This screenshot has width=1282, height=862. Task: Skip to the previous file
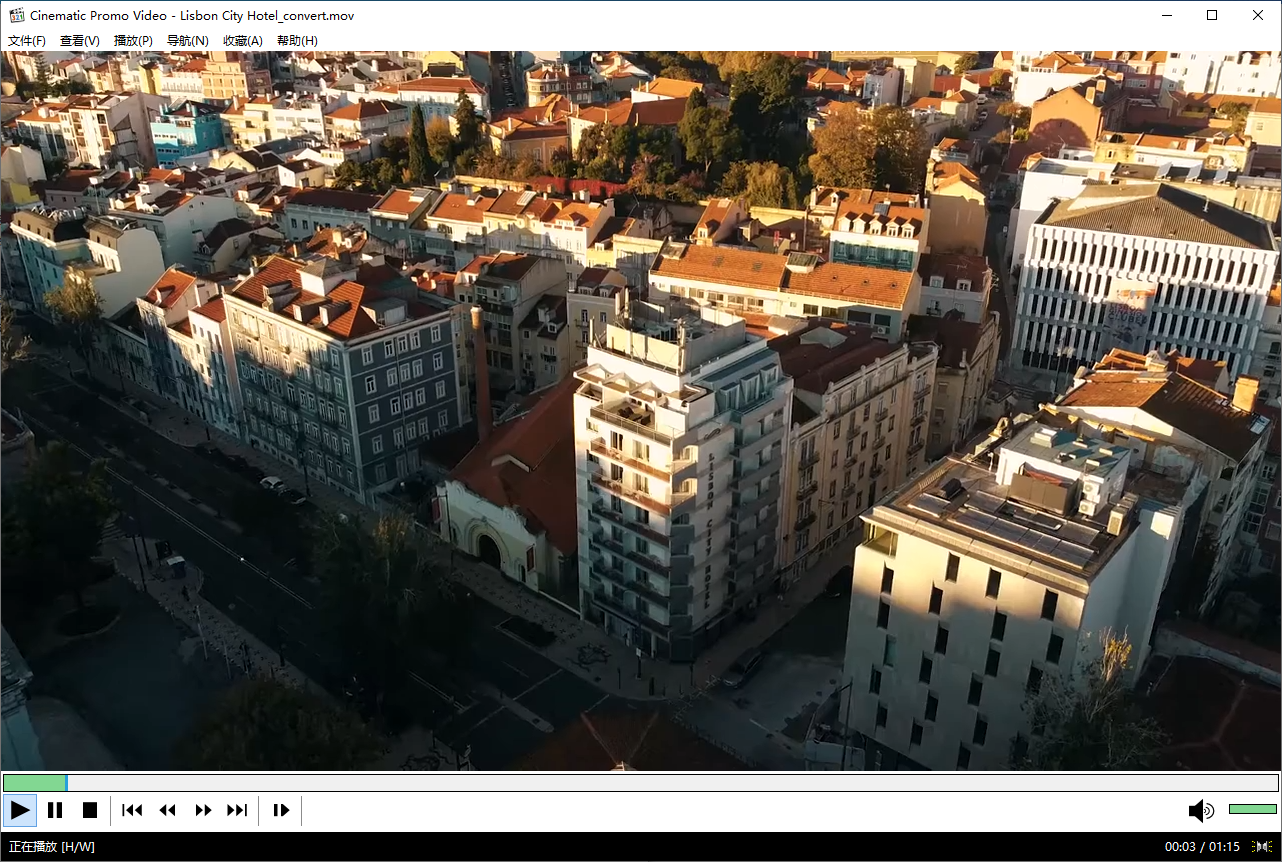click(132, 810)
